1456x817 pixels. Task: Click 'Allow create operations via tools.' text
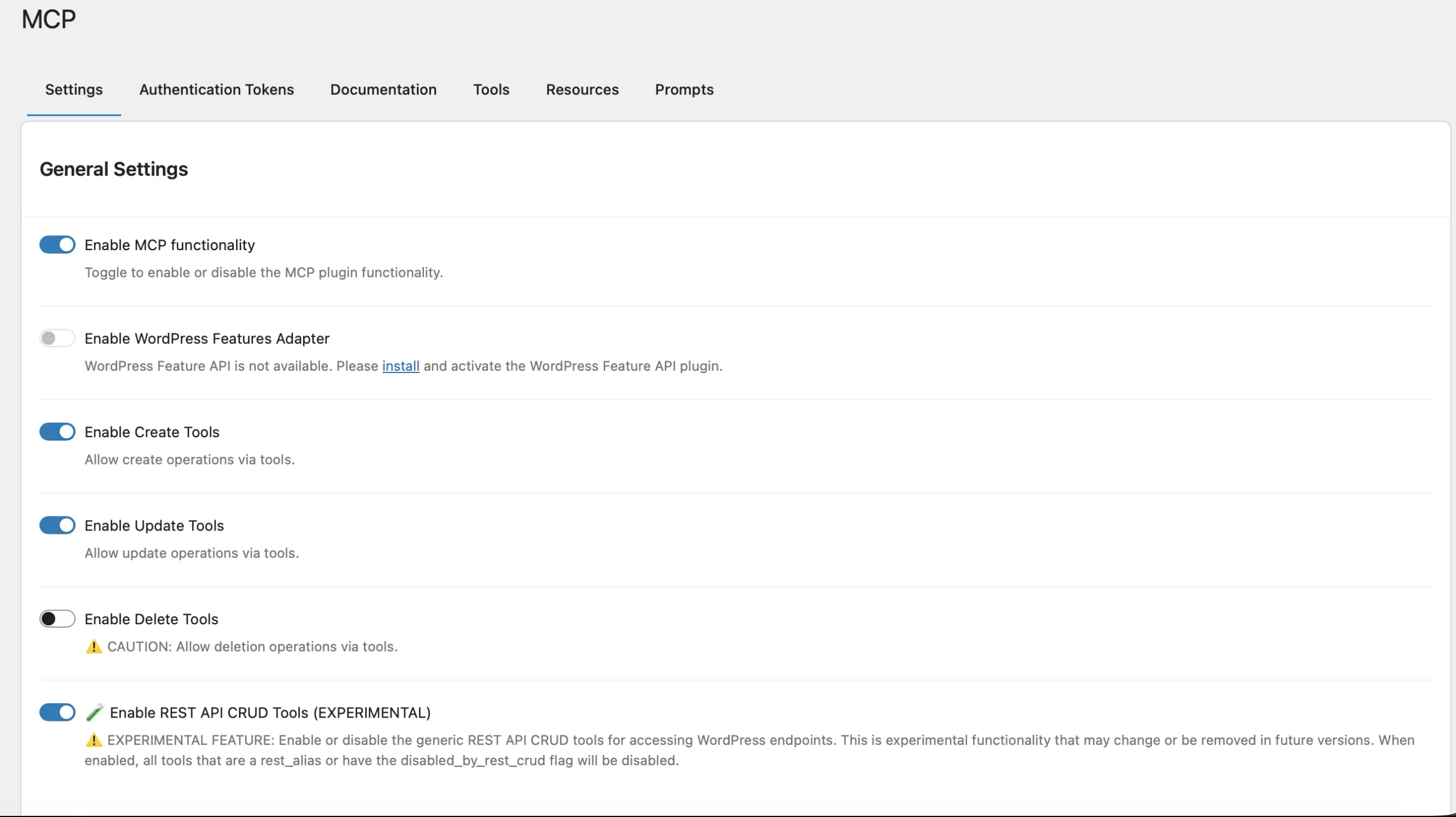[190, 459]
